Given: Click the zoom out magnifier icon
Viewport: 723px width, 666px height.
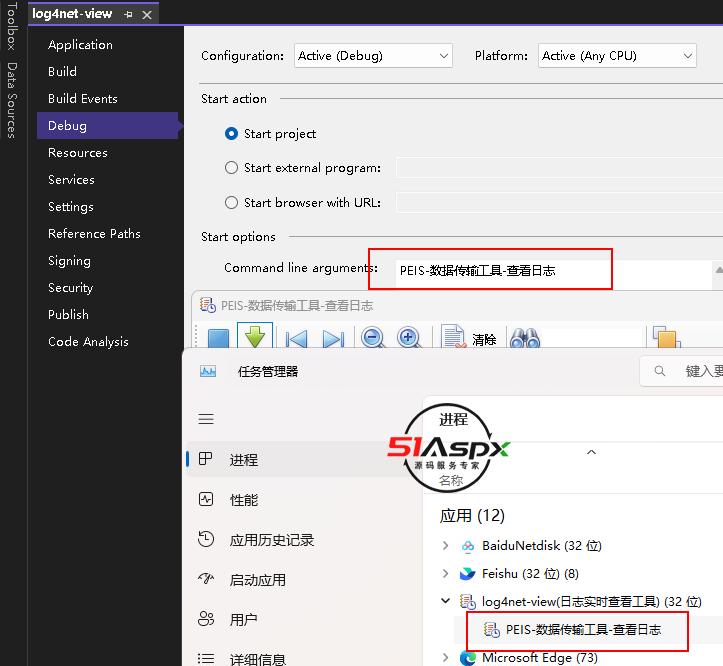Looking at the screenshot, I should (373, 338).
